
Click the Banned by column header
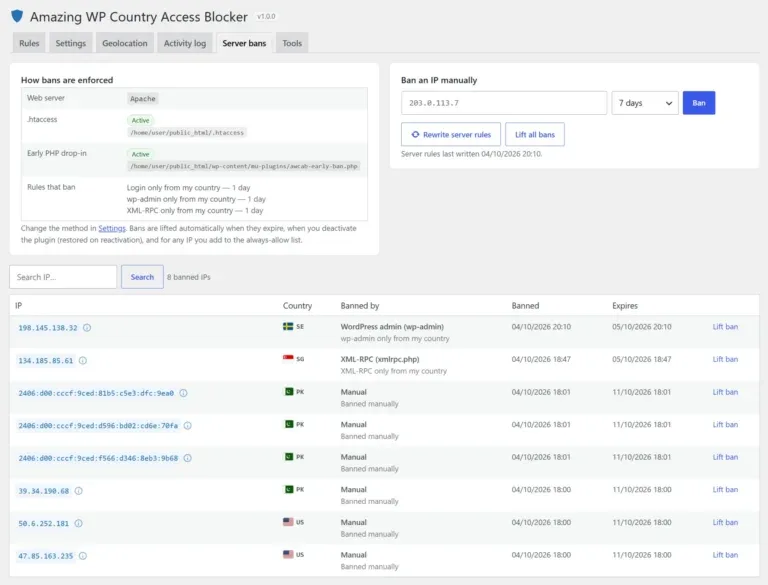(360, 306)
